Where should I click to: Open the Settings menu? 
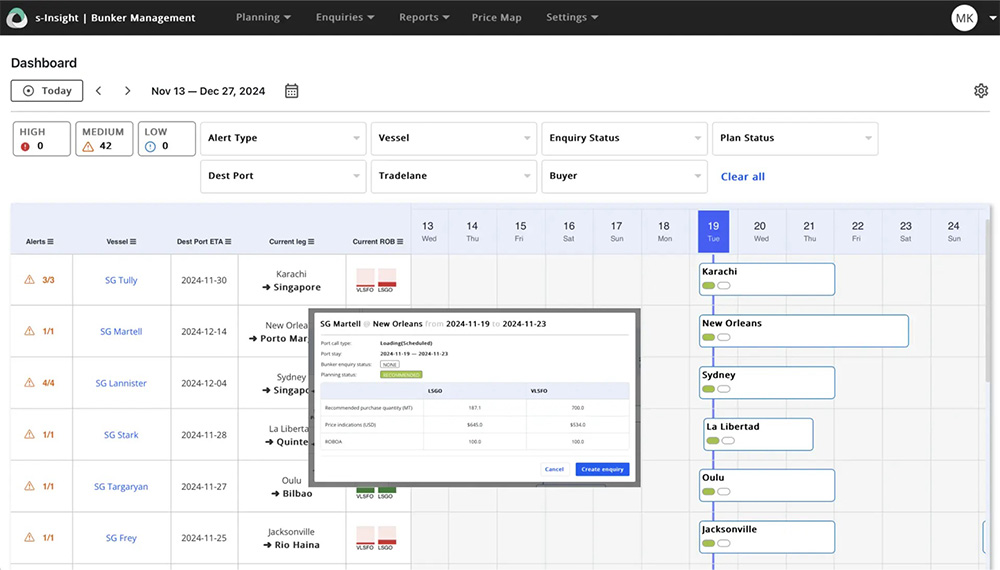tap(572, 17)
